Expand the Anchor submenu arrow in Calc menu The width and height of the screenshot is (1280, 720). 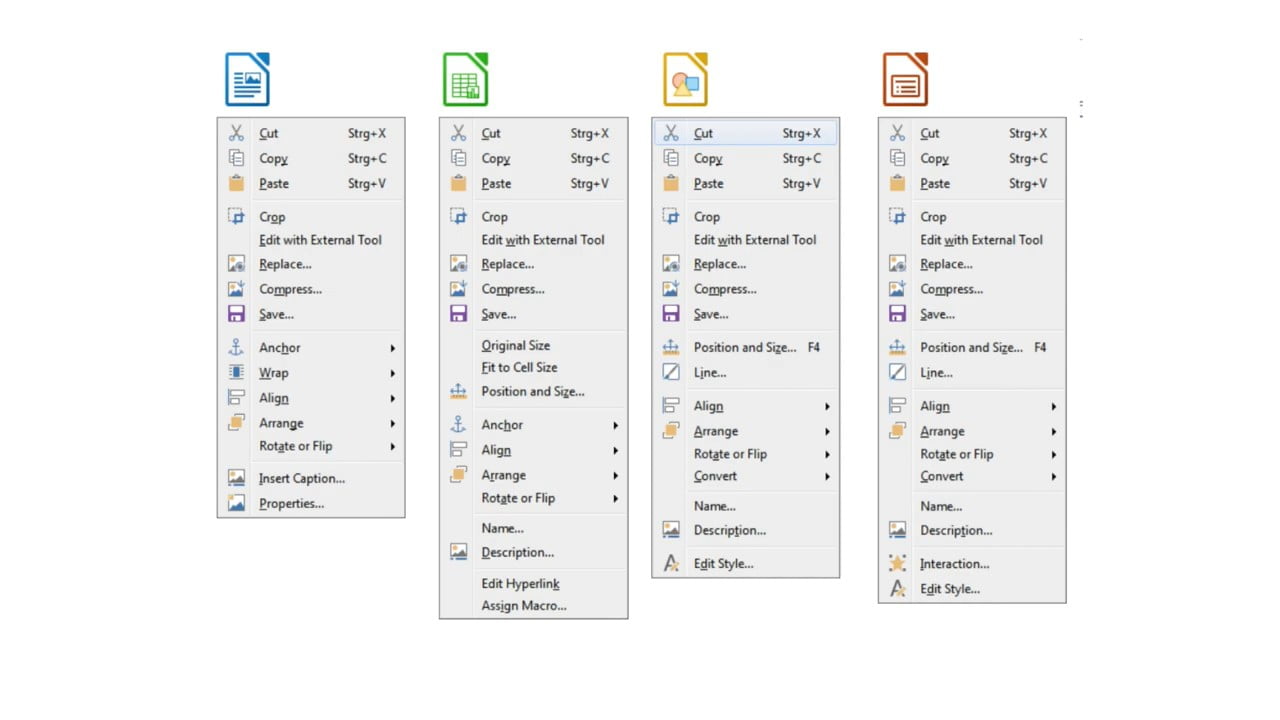616,425
